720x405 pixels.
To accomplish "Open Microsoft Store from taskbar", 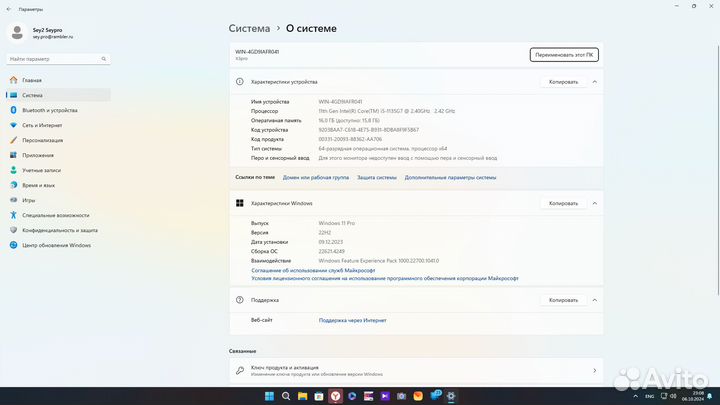I will (x=319, y=396).
